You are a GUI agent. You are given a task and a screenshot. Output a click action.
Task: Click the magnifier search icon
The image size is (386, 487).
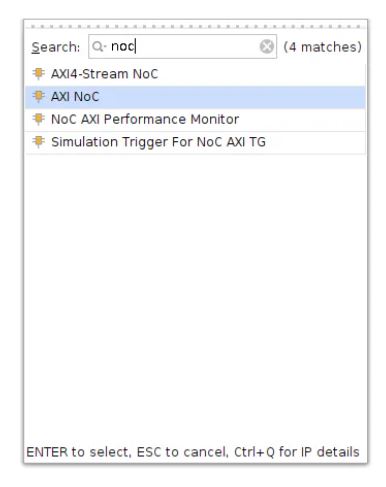(97, 46)
